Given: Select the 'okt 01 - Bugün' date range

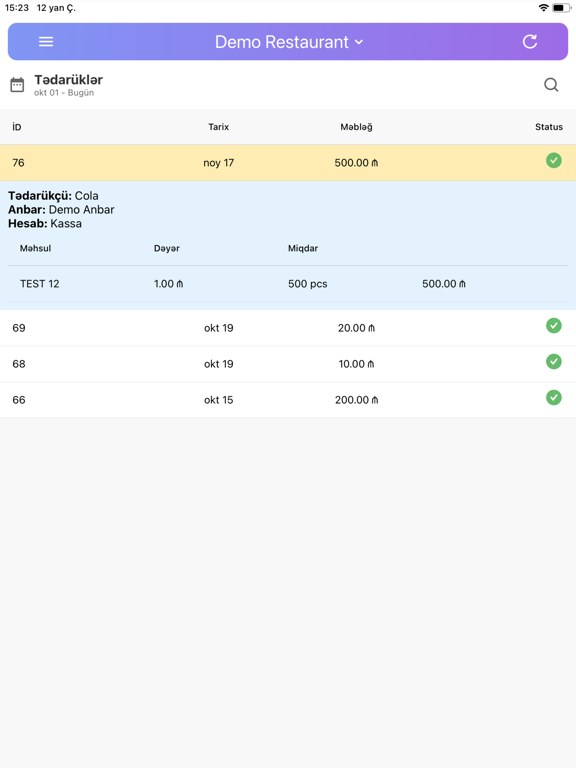Looking at the screenshot, I should [x=64, y=93].
